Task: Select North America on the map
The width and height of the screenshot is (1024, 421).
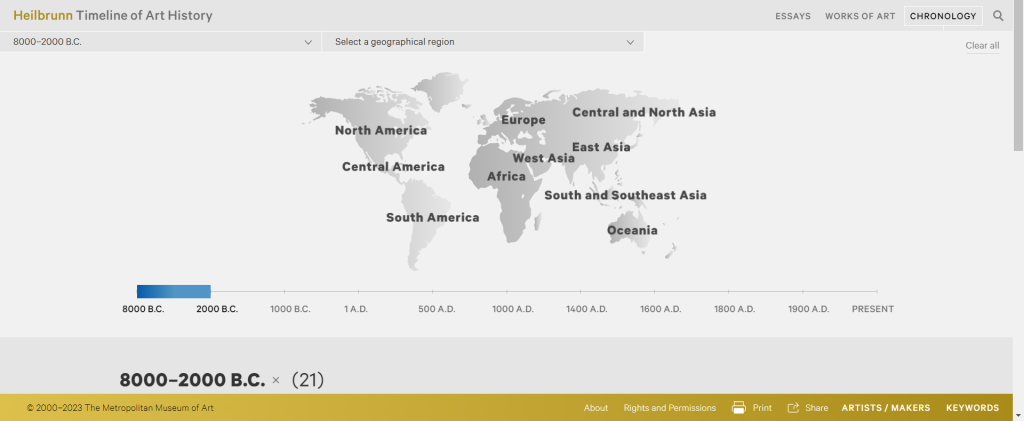Action: pyautogui.click(x=380, y=130)
